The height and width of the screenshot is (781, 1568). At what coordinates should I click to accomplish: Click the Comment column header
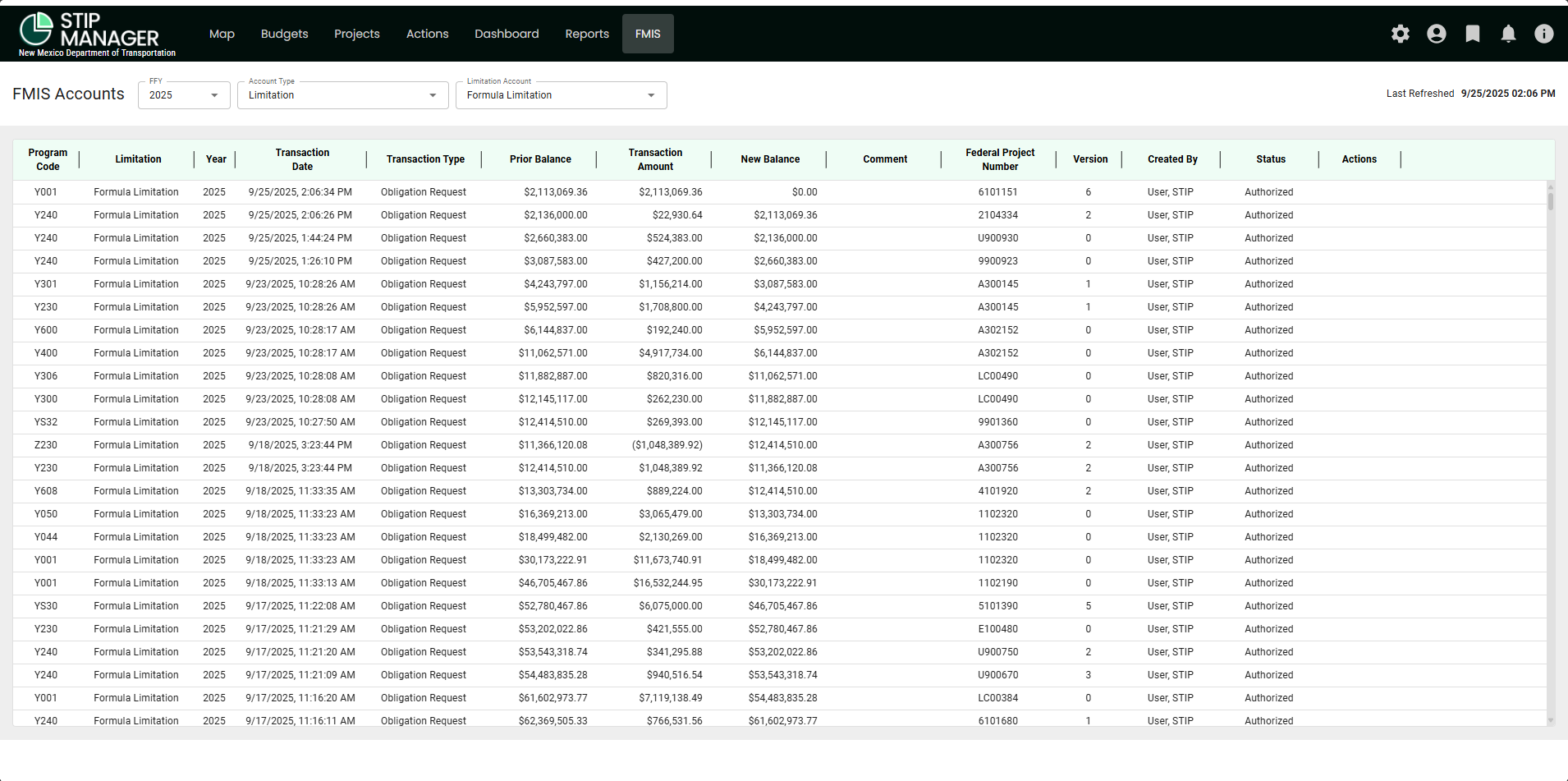pyautogui.click(x=885, y=159)
